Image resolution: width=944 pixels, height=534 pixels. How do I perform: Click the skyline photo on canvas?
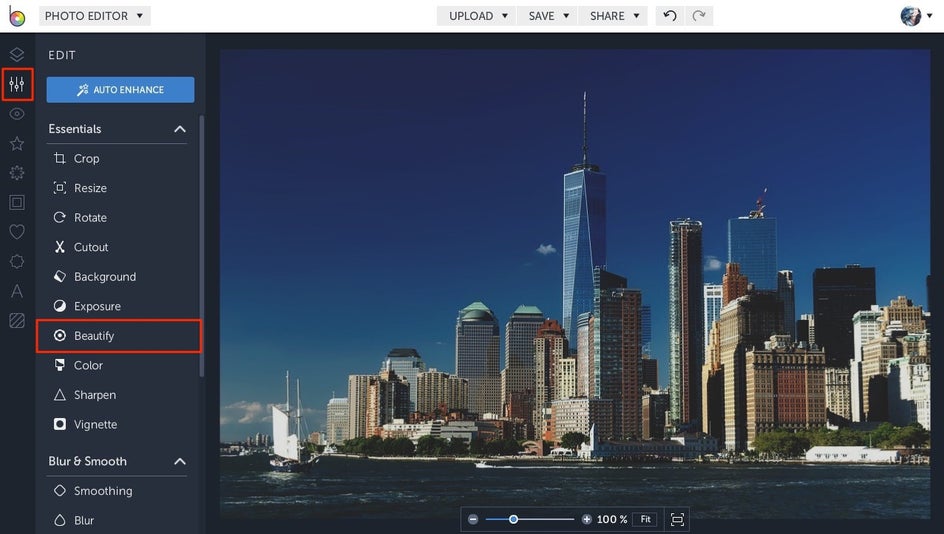575,283
